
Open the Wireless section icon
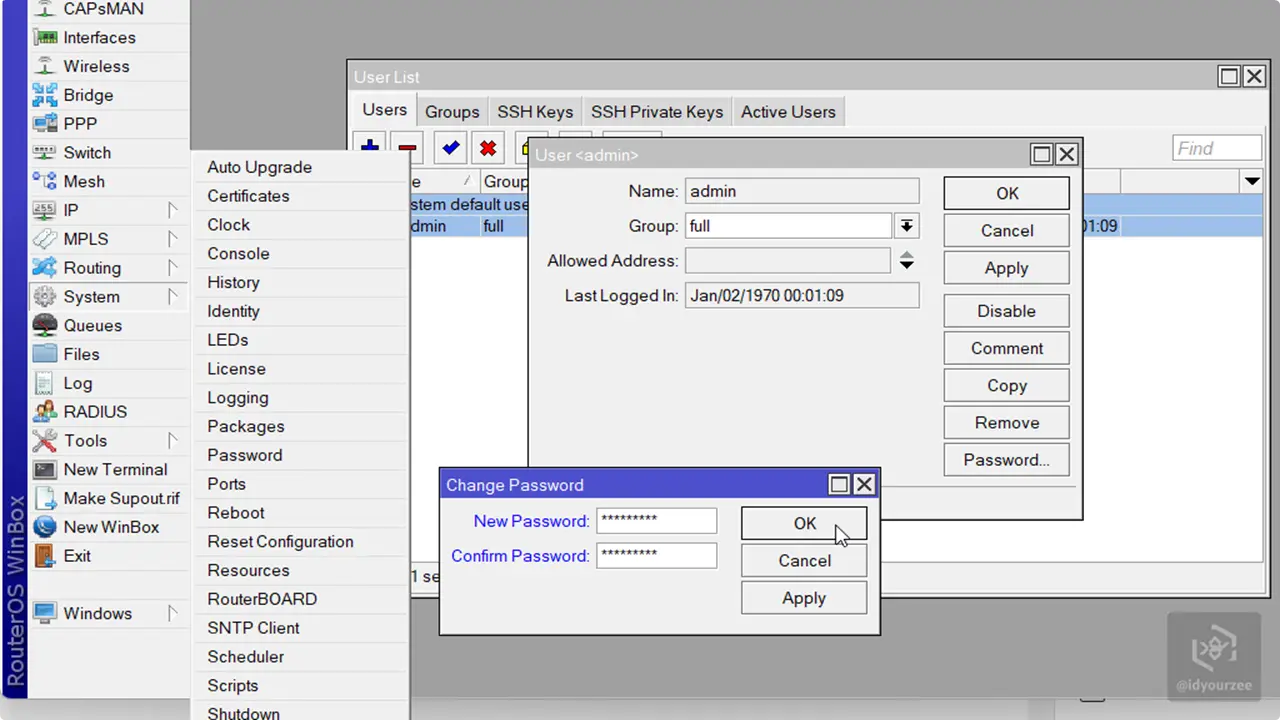tap(45, 66)
